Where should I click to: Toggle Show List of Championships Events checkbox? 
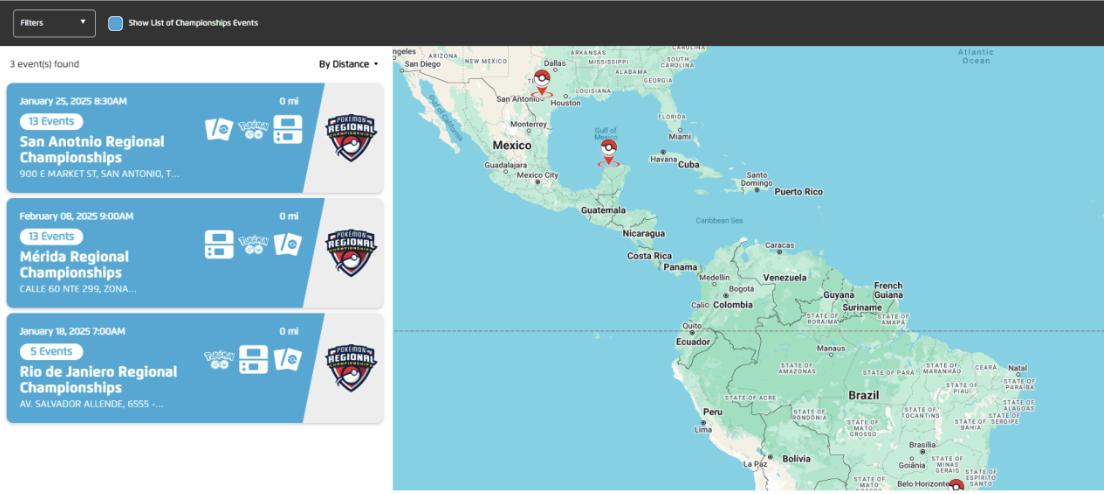click(x=116, y=23)
